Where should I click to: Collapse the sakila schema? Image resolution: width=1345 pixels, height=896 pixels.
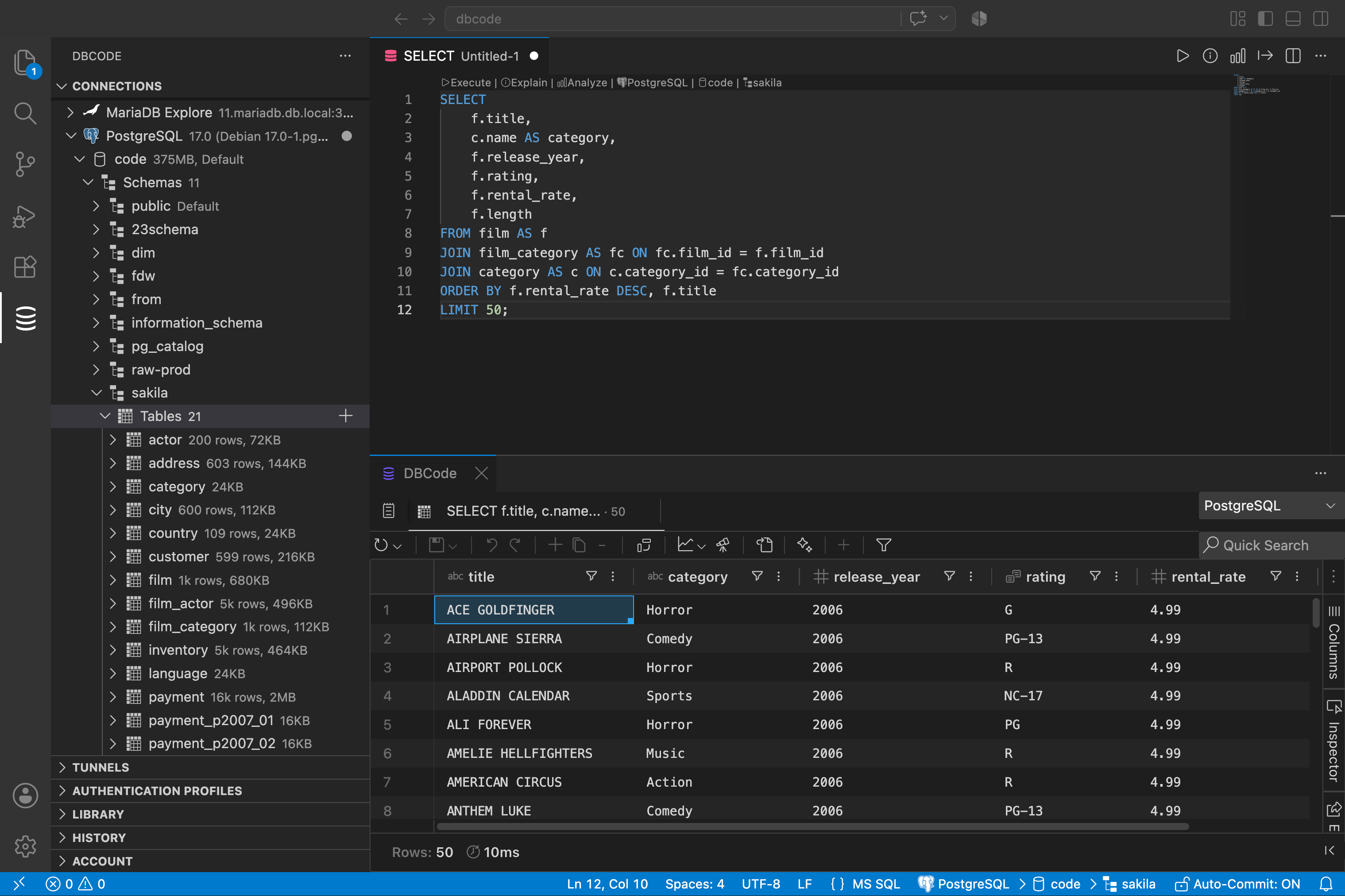(x=96, y=393)
